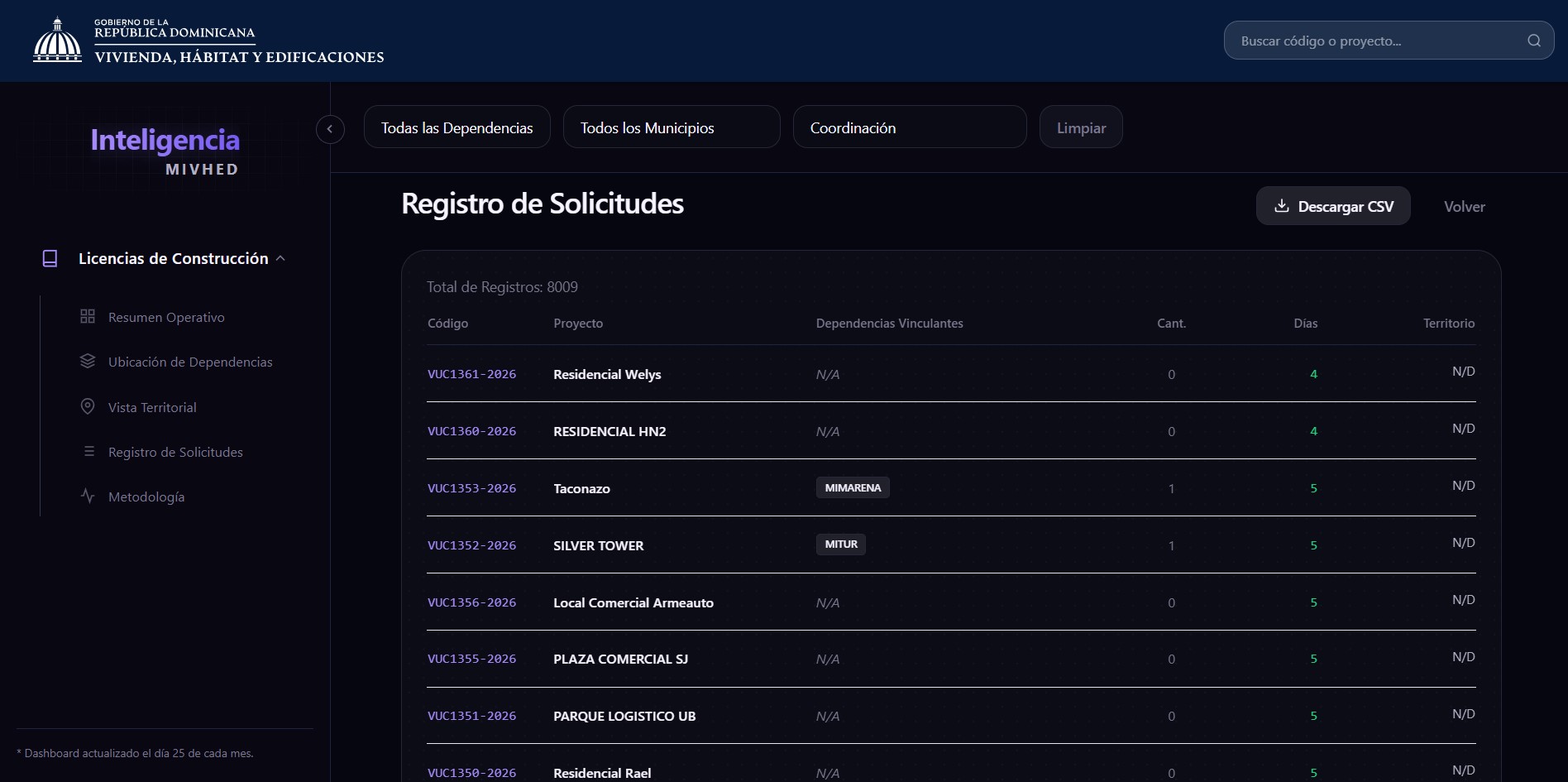This screenshot has height=782, width=1568.
Task: Click the government dome logo
Action: 57,40
